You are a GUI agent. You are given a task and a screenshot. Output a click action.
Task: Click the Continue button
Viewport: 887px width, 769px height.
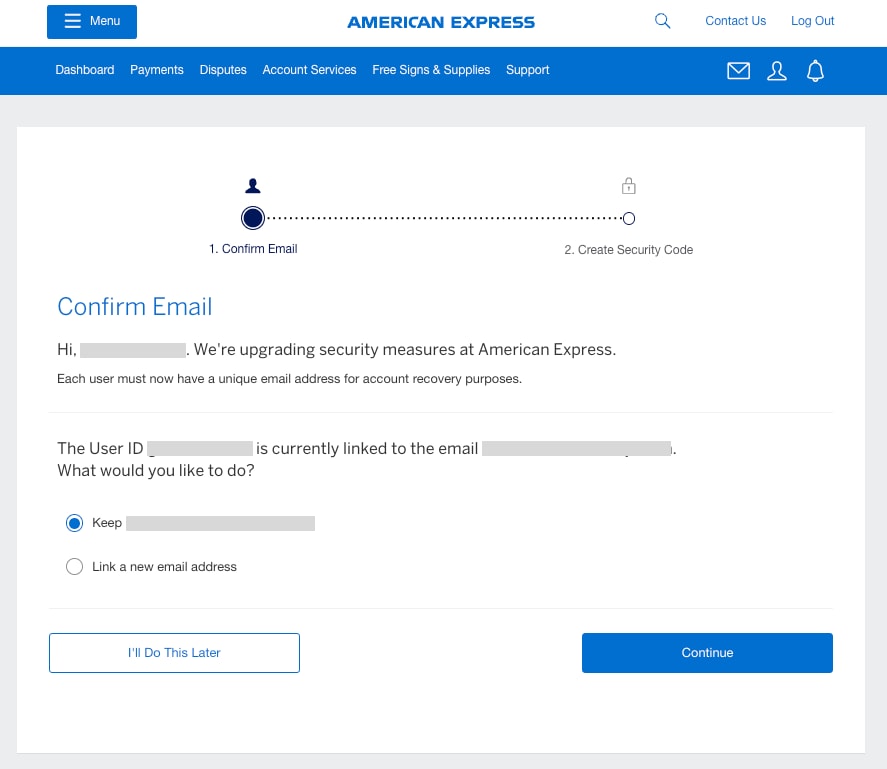click(x=707, y=652)
